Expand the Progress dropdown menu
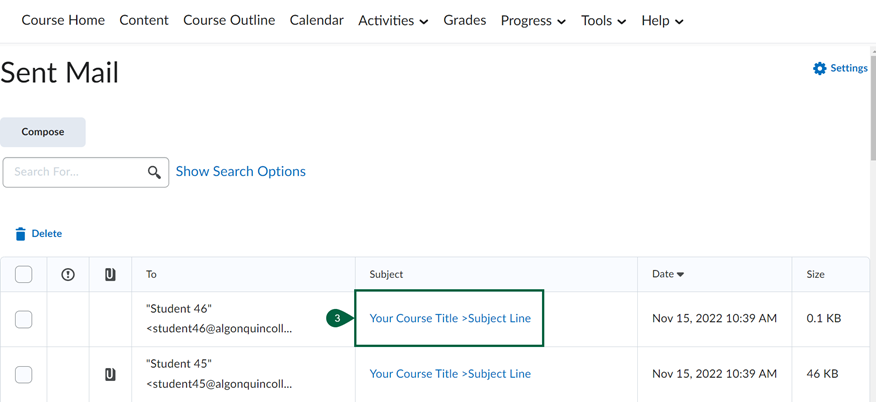This screenshot has height=402, width=876. pos(533,21)
